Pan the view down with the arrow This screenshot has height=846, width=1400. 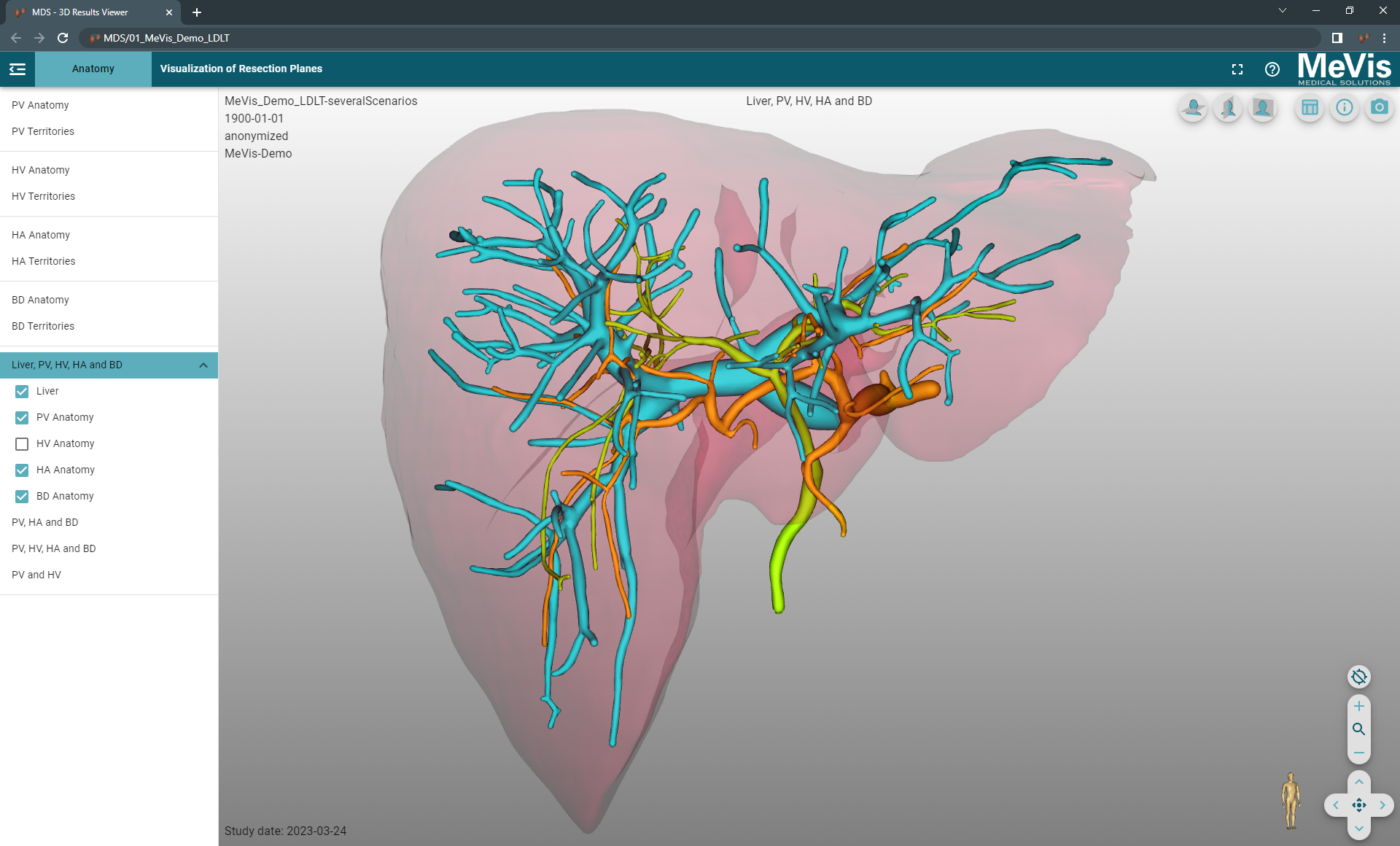click(x=1359, y=828)
